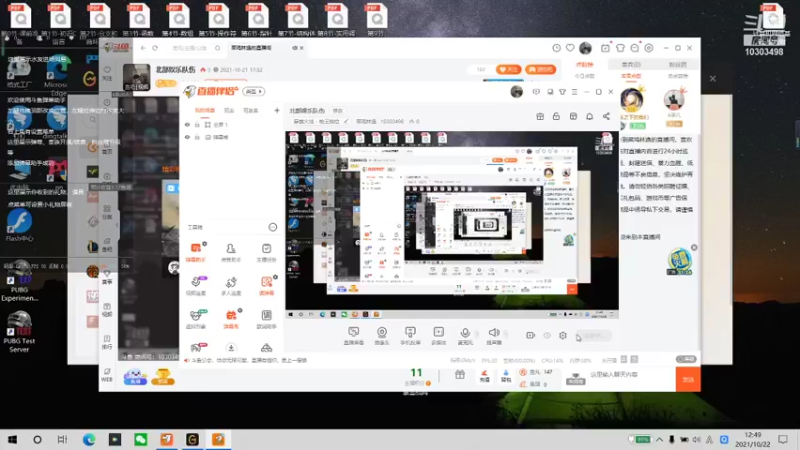Collapse the toolbox section with circle button

(272, 227)
